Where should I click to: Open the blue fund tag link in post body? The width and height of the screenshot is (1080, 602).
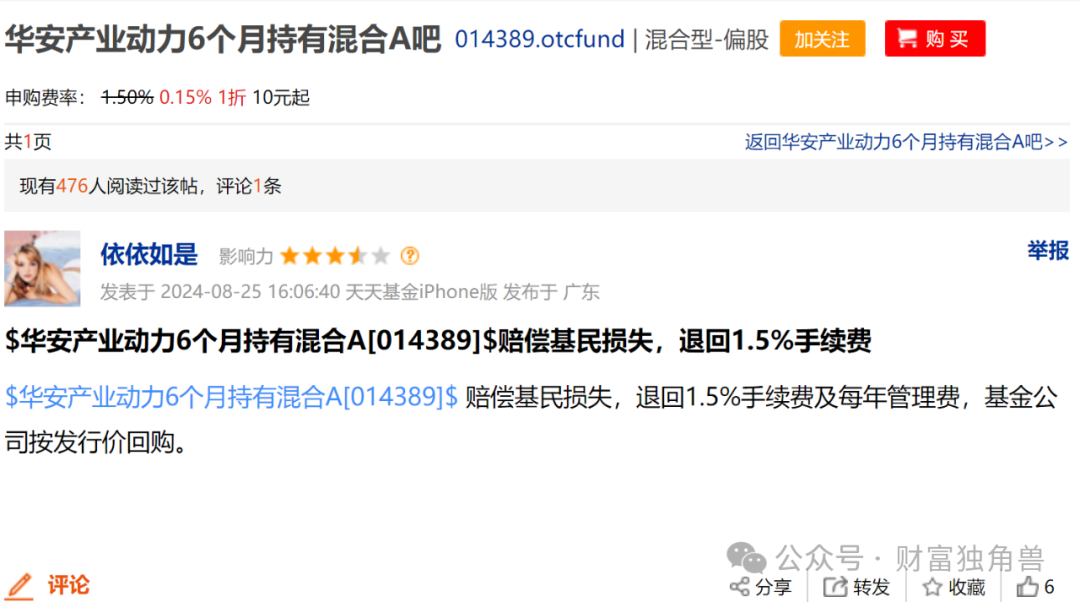coord(231,397)
